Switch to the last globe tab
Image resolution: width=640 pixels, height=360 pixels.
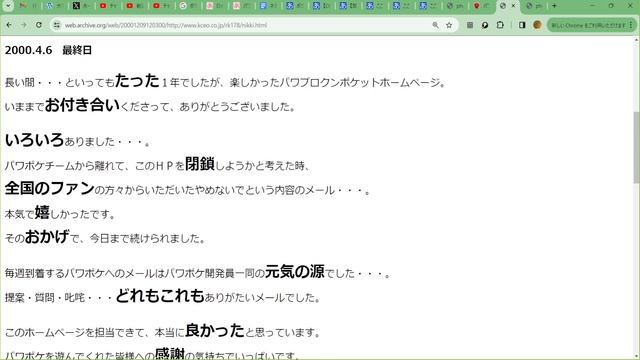click(533, 6)
